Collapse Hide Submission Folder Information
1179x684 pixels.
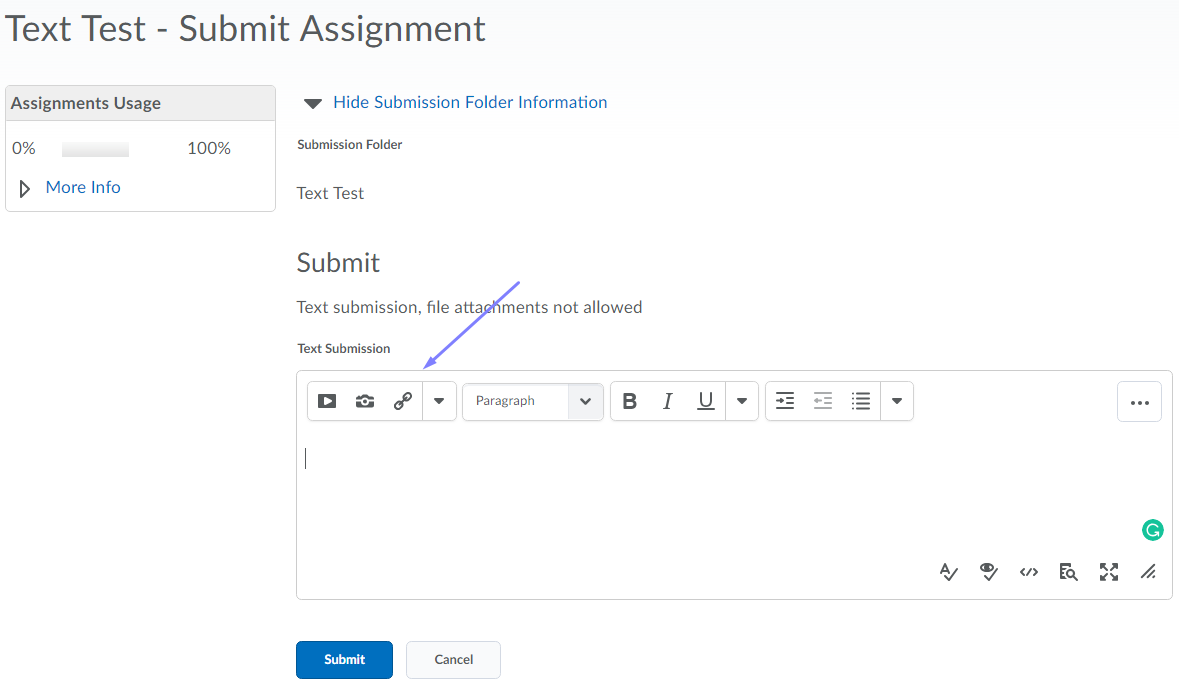469,102
